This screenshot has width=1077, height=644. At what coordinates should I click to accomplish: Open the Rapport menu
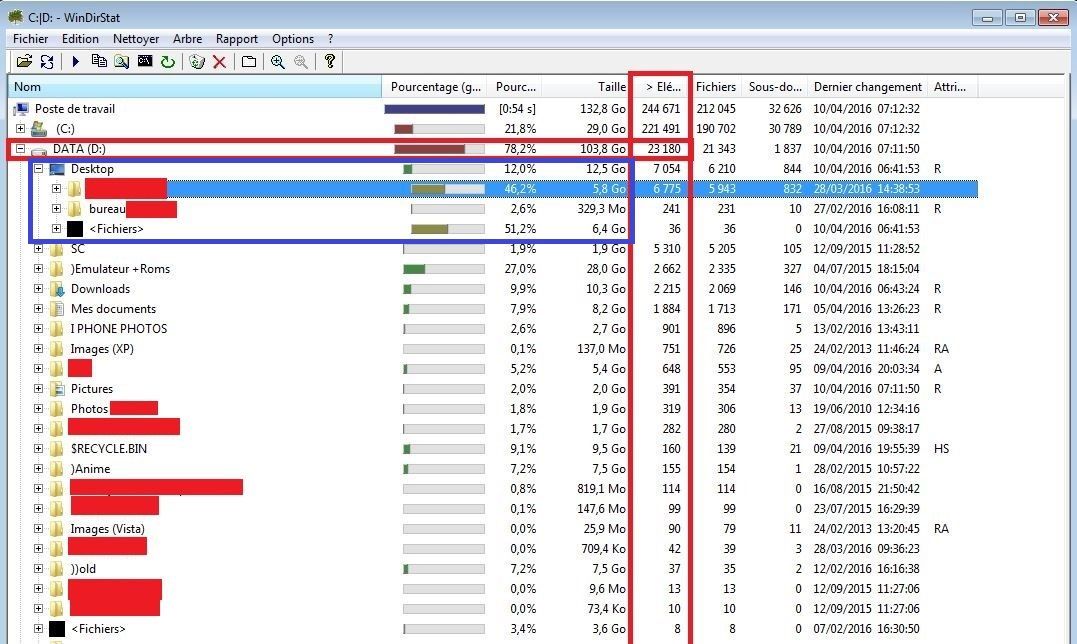[x=236, y=38]
